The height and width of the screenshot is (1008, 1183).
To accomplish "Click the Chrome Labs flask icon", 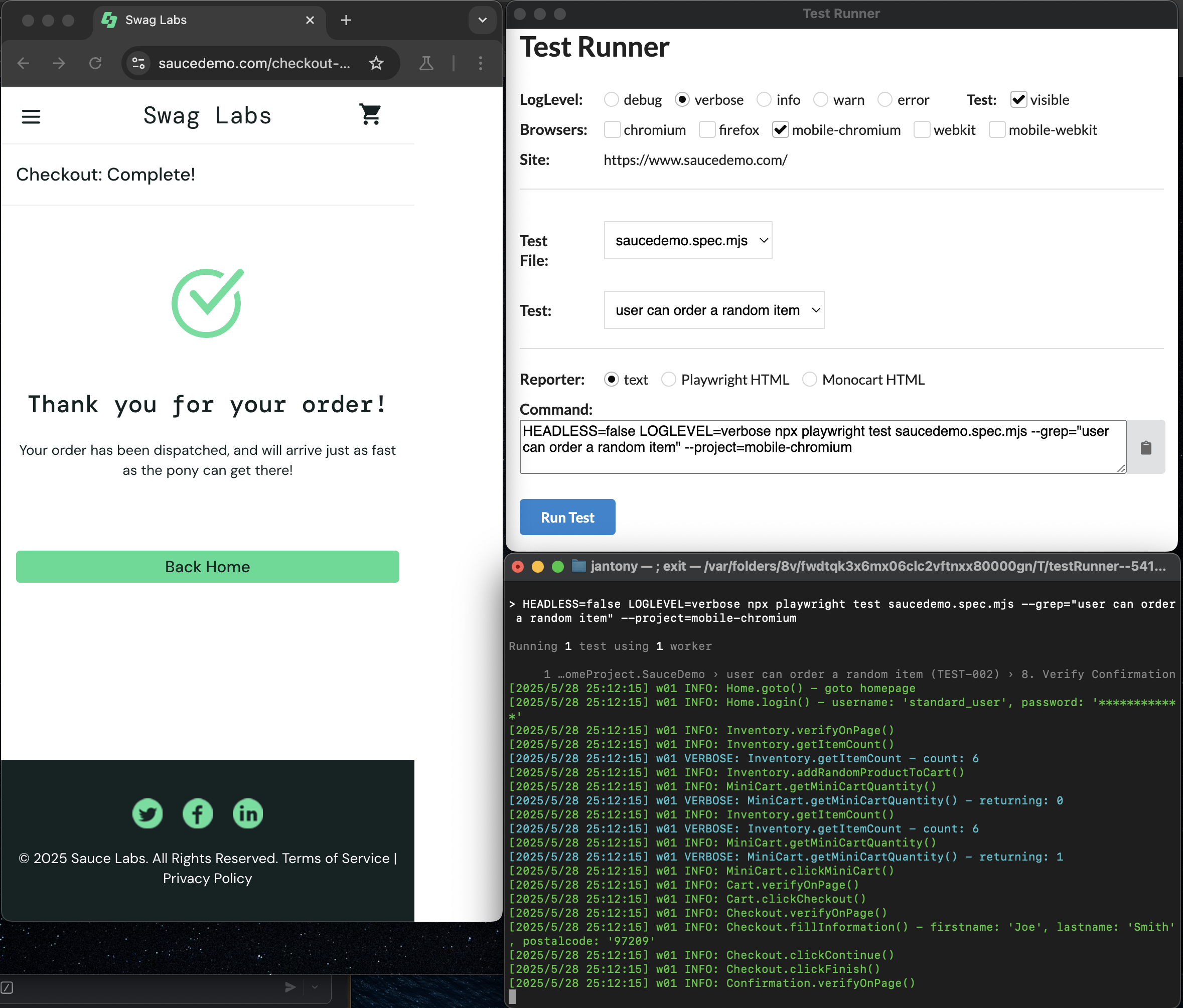I will click(x=426, y=63).
